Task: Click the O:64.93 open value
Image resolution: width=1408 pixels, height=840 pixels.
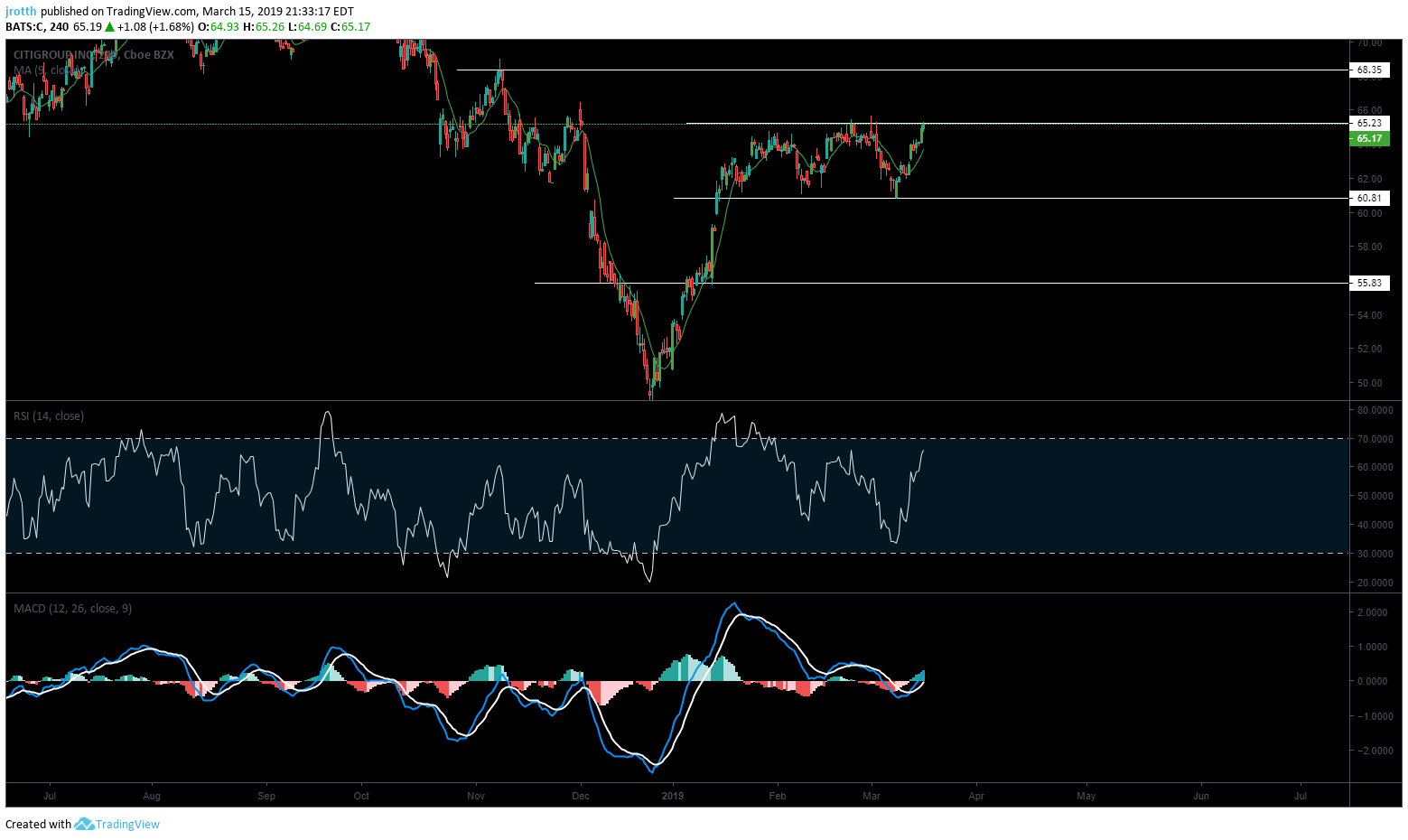Action: point(219,26)
